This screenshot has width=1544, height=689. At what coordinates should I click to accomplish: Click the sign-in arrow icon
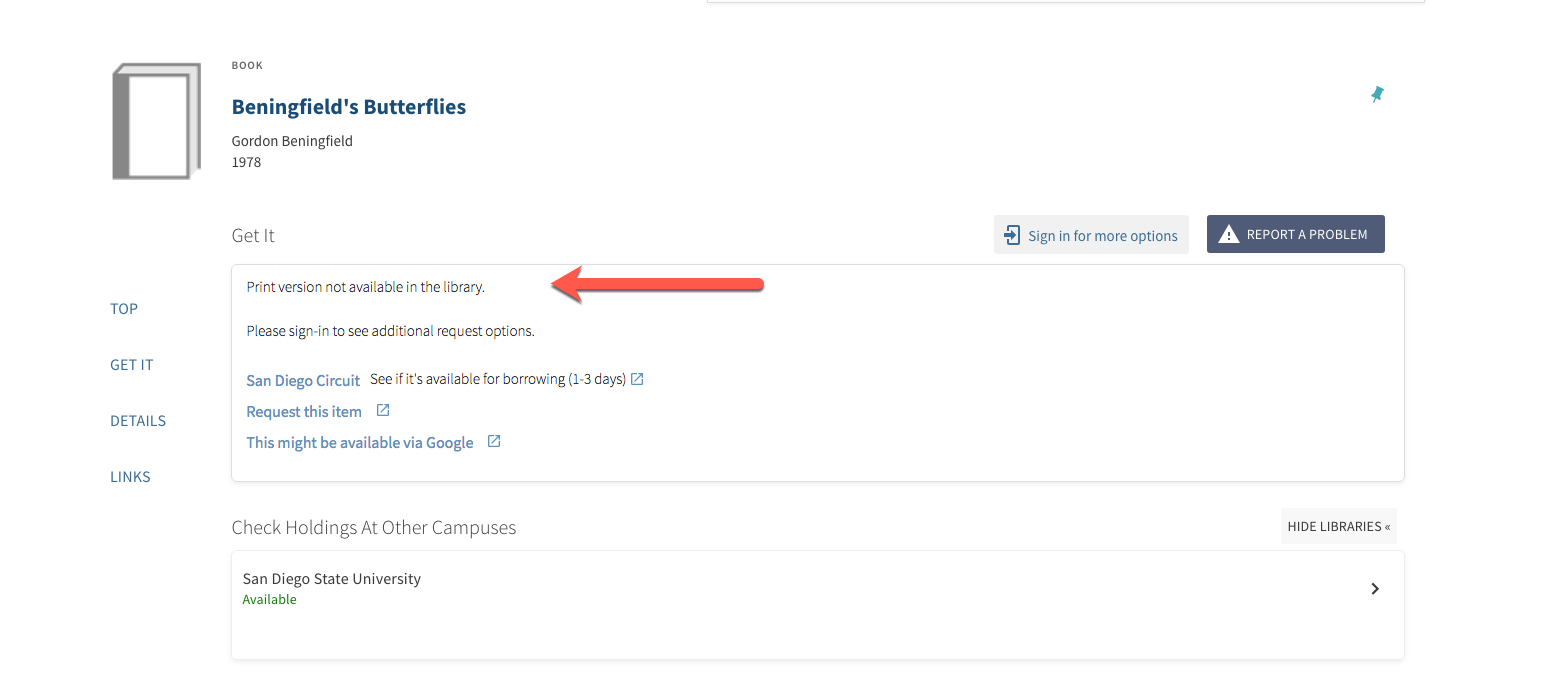pos(1012,235)
